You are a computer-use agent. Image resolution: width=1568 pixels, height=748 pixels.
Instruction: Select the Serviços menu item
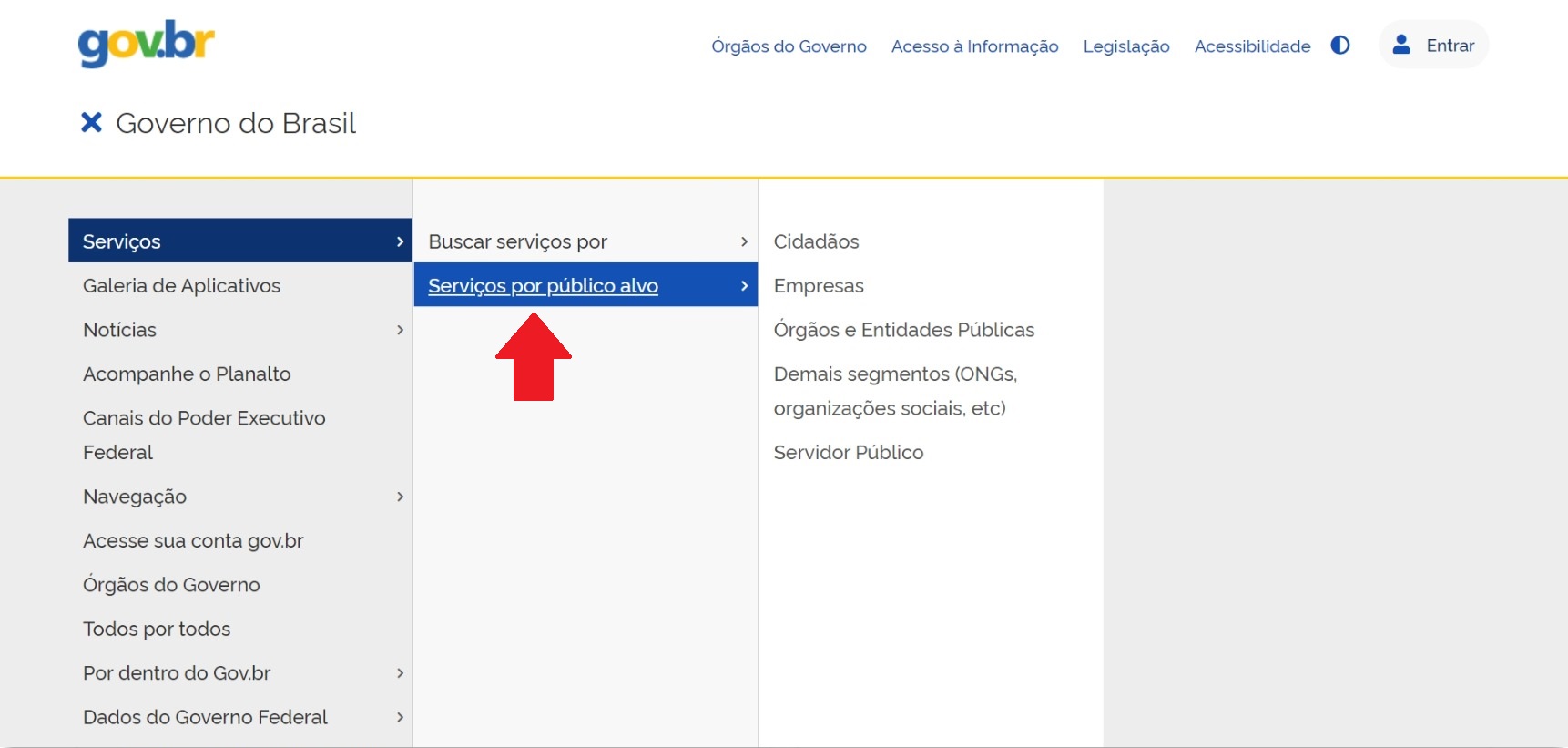(x=122, y=241)
